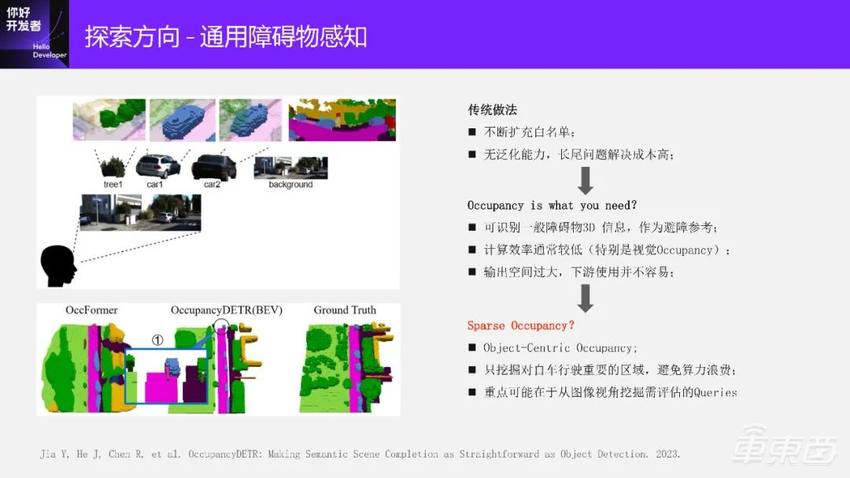Viewport: 850px width, 478px height.
Task: Click the down arrow above Sparse Occupancy
Action: coord(586,298)
